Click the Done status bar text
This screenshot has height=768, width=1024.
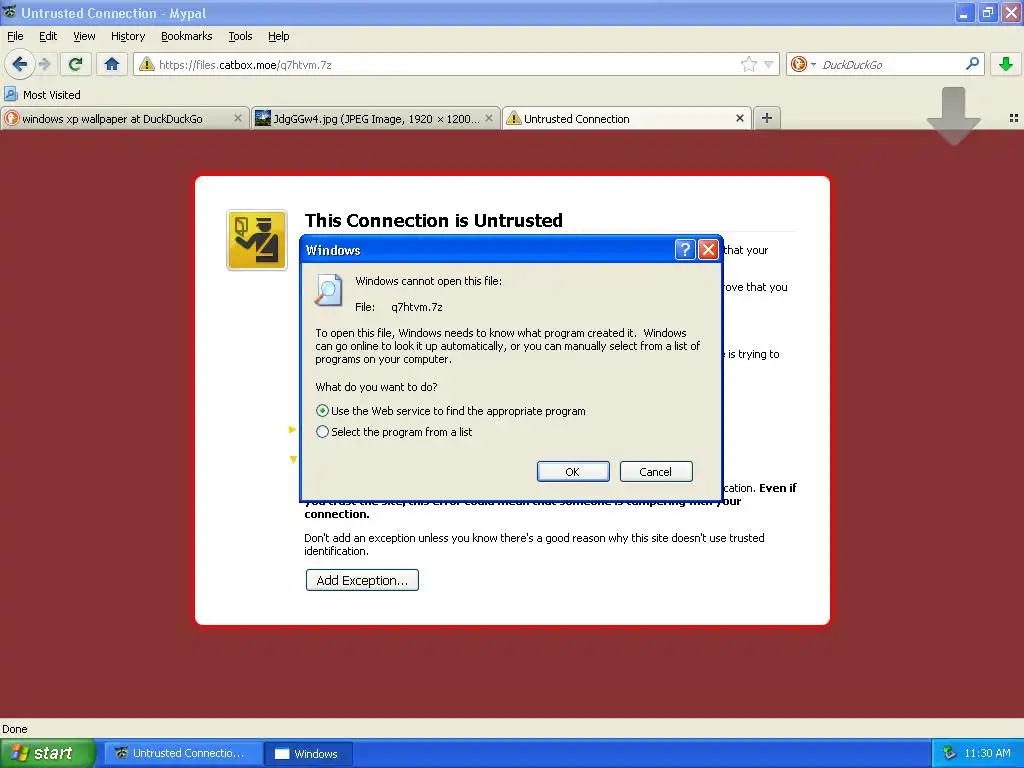point(14,729)
